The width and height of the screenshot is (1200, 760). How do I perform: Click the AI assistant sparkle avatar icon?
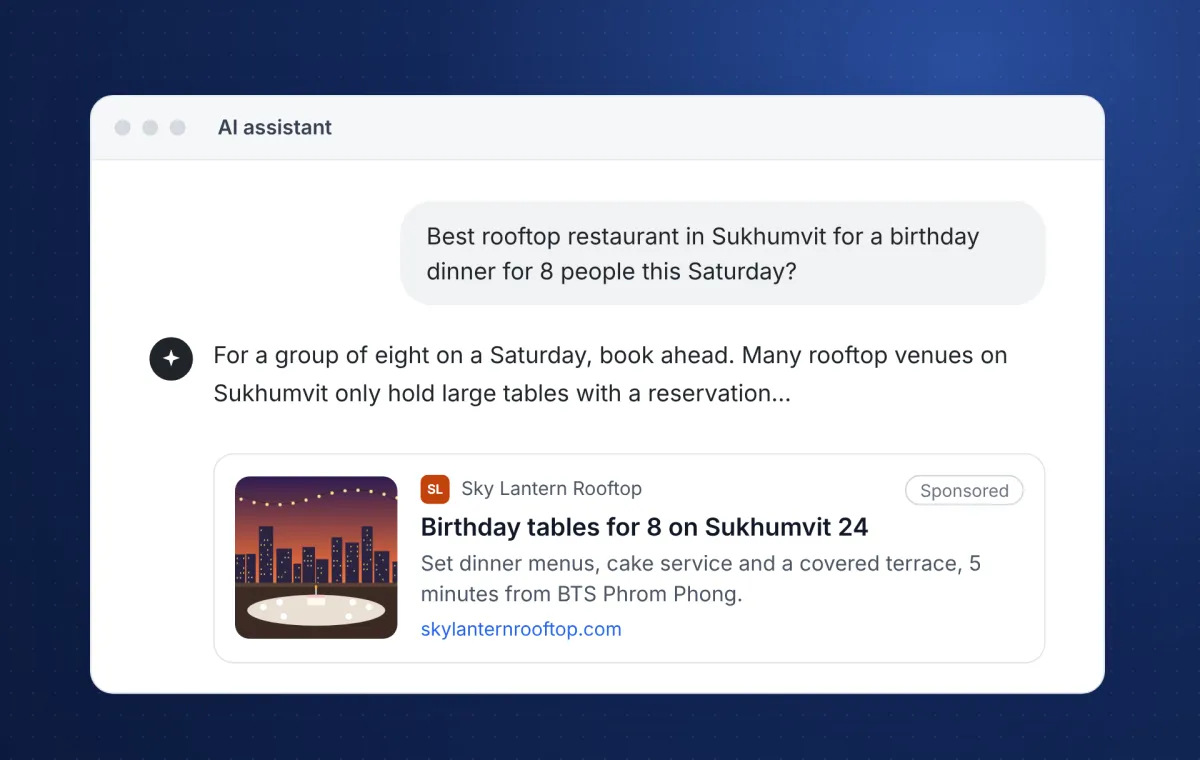[171, 359]
